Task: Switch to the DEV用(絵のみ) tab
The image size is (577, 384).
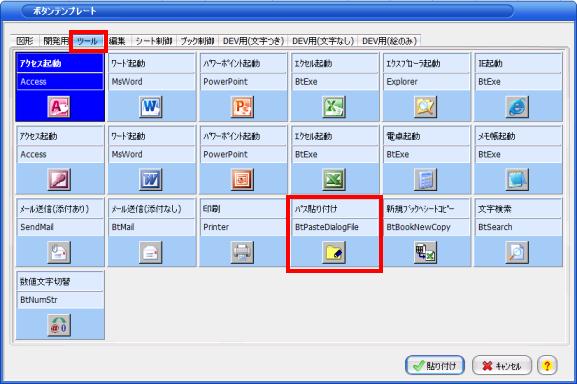Action: tap(389, 41)
